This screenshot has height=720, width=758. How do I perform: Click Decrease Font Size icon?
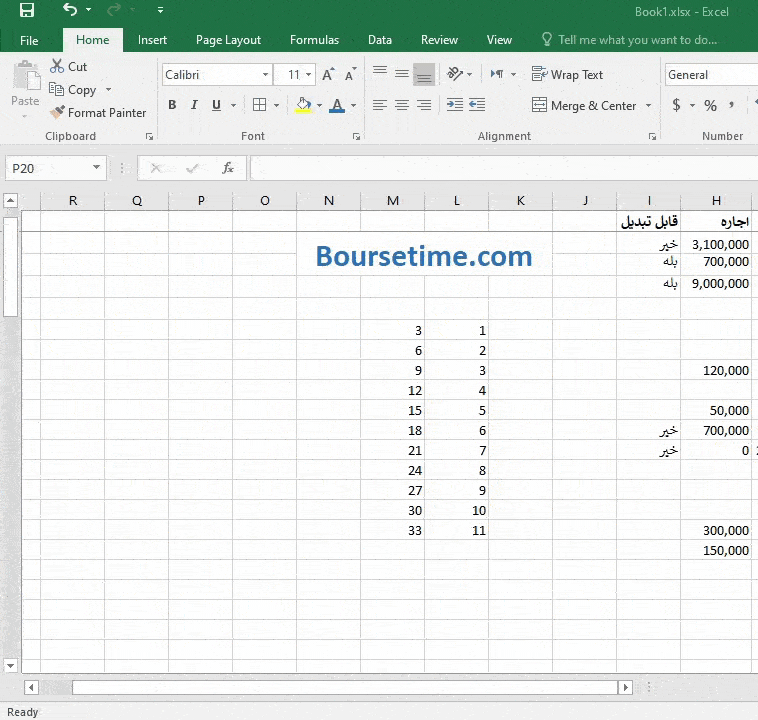[350, 74]
